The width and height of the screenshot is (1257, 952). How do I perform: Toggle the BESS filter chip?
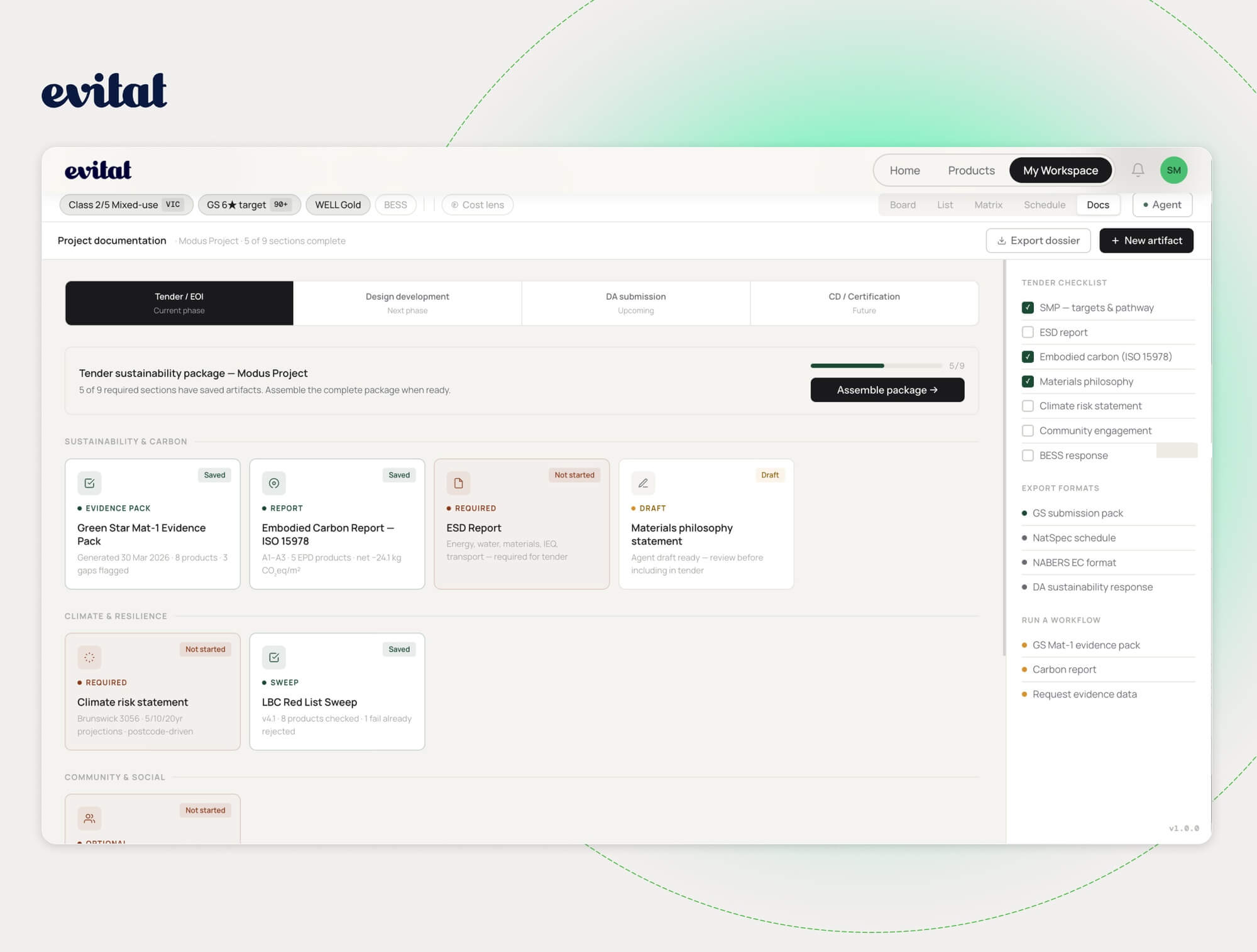pos(395,205)
